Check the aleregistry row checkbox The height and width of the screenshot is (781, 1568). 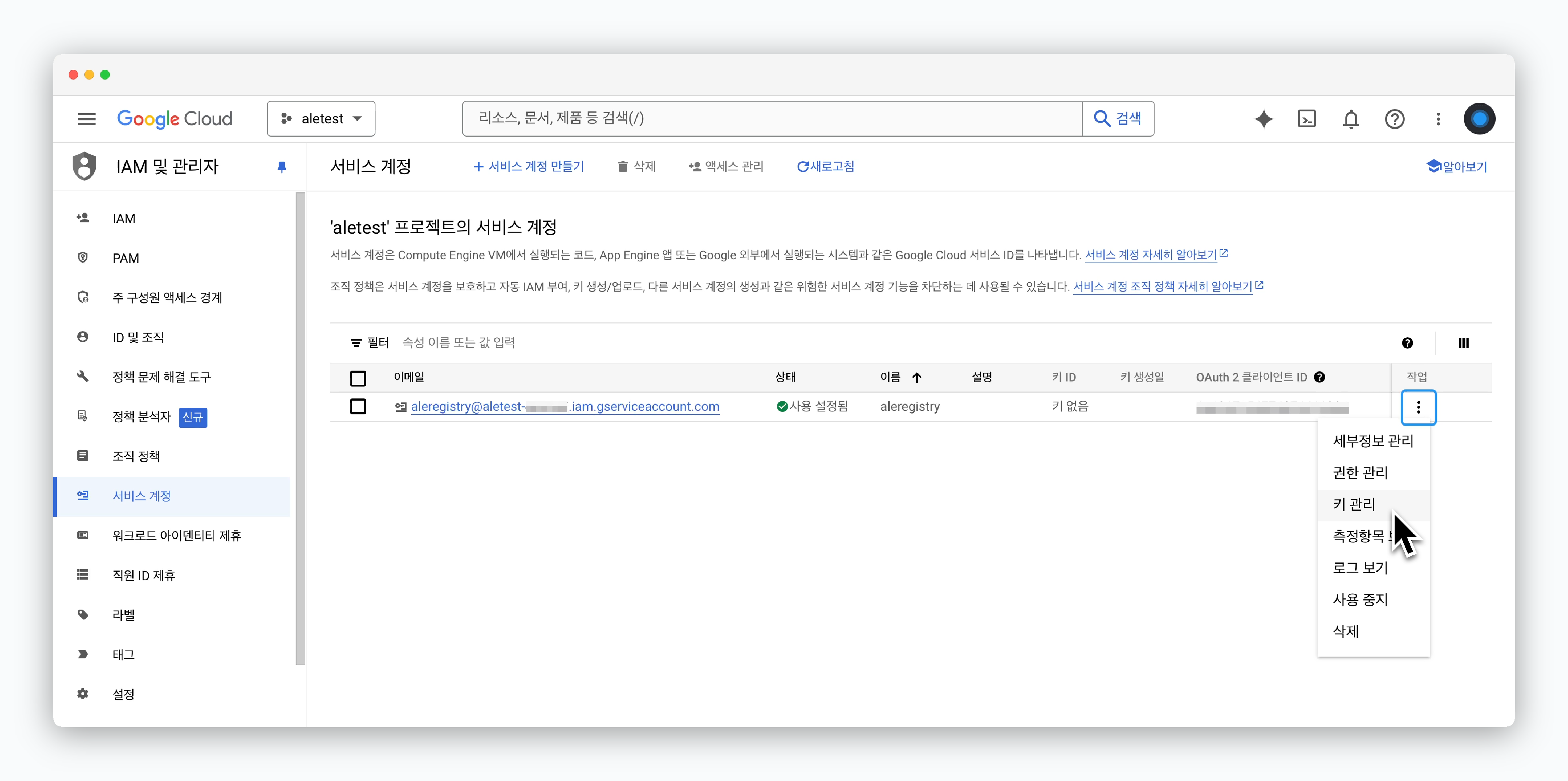point(358,406)
